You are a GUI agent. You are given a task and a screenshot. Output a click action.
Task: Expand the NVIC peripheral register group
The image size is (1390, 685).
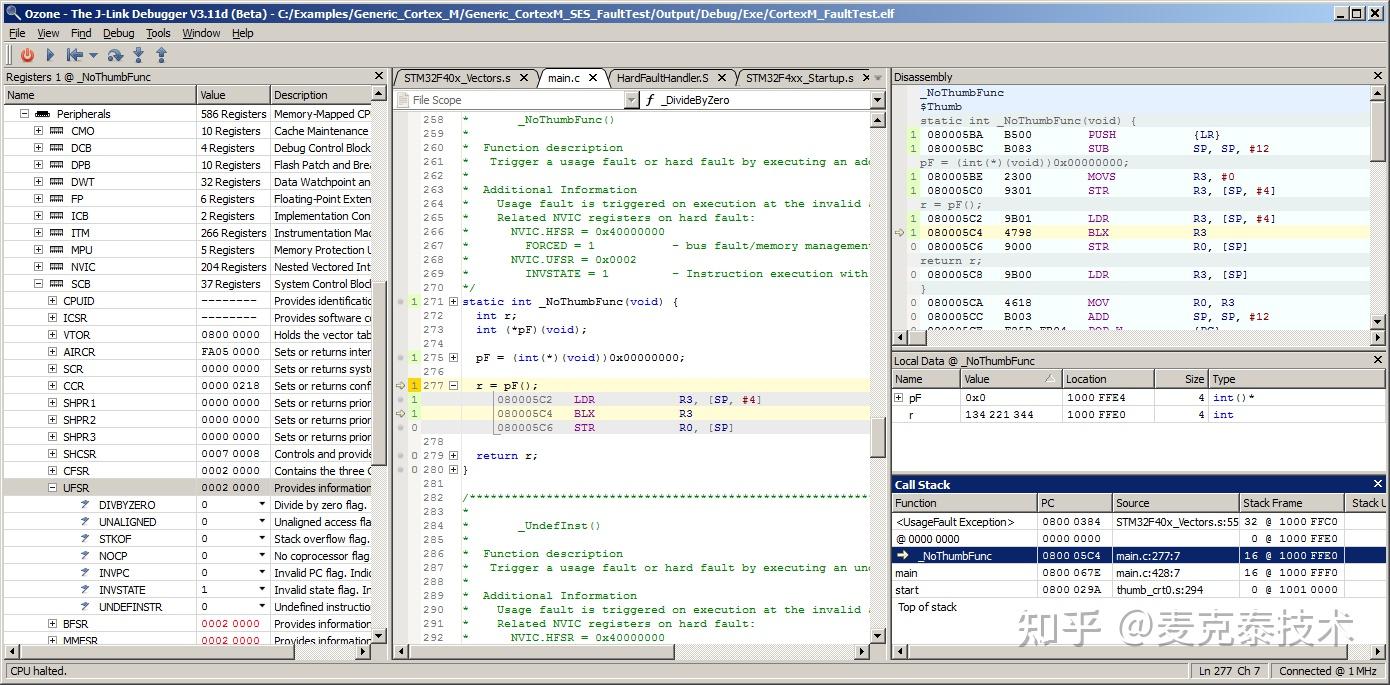pos(39,267)
